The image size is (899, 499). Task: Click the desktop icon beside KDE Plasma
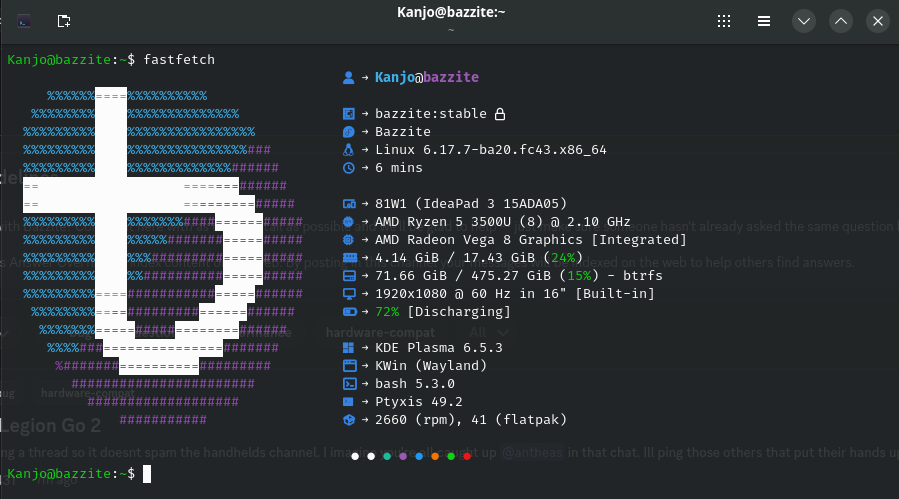[x=348, y=348]
